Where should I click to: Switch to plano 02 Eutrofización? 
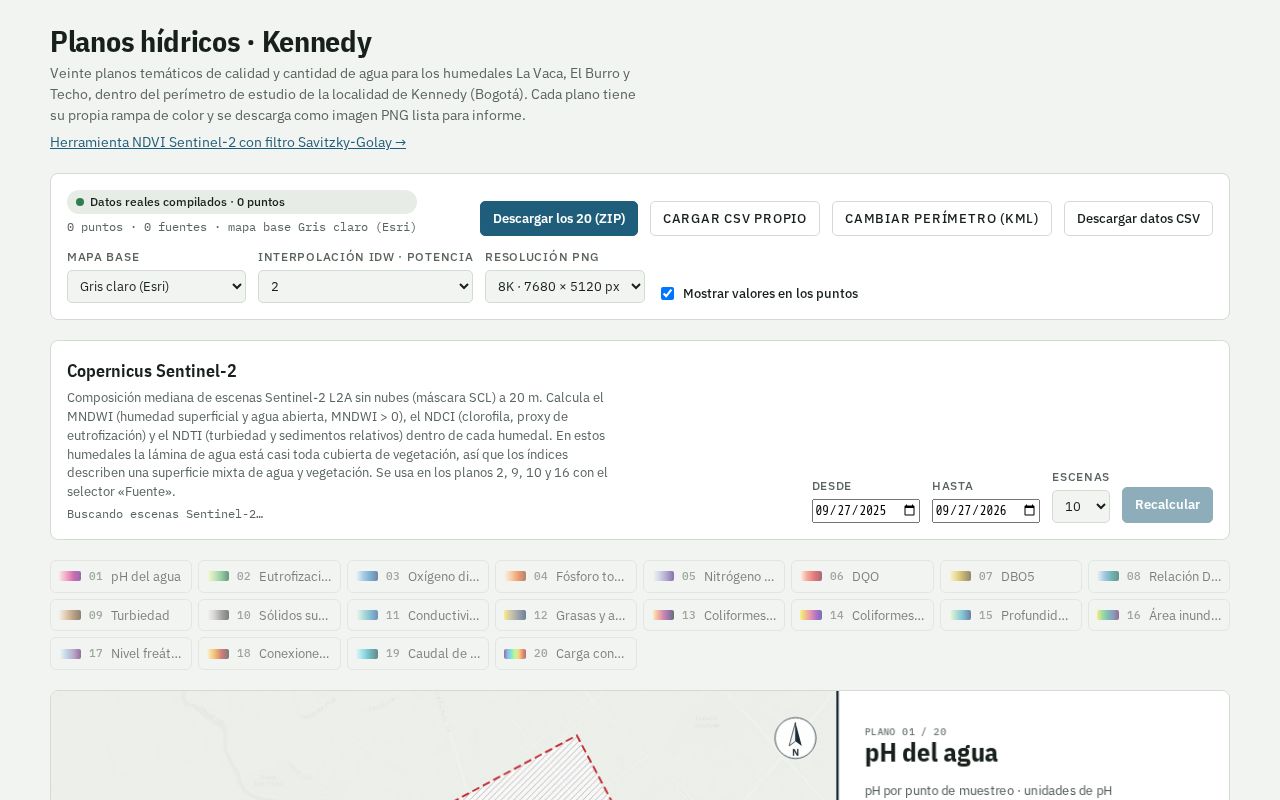pyautogui.click(x=269, y=577)
